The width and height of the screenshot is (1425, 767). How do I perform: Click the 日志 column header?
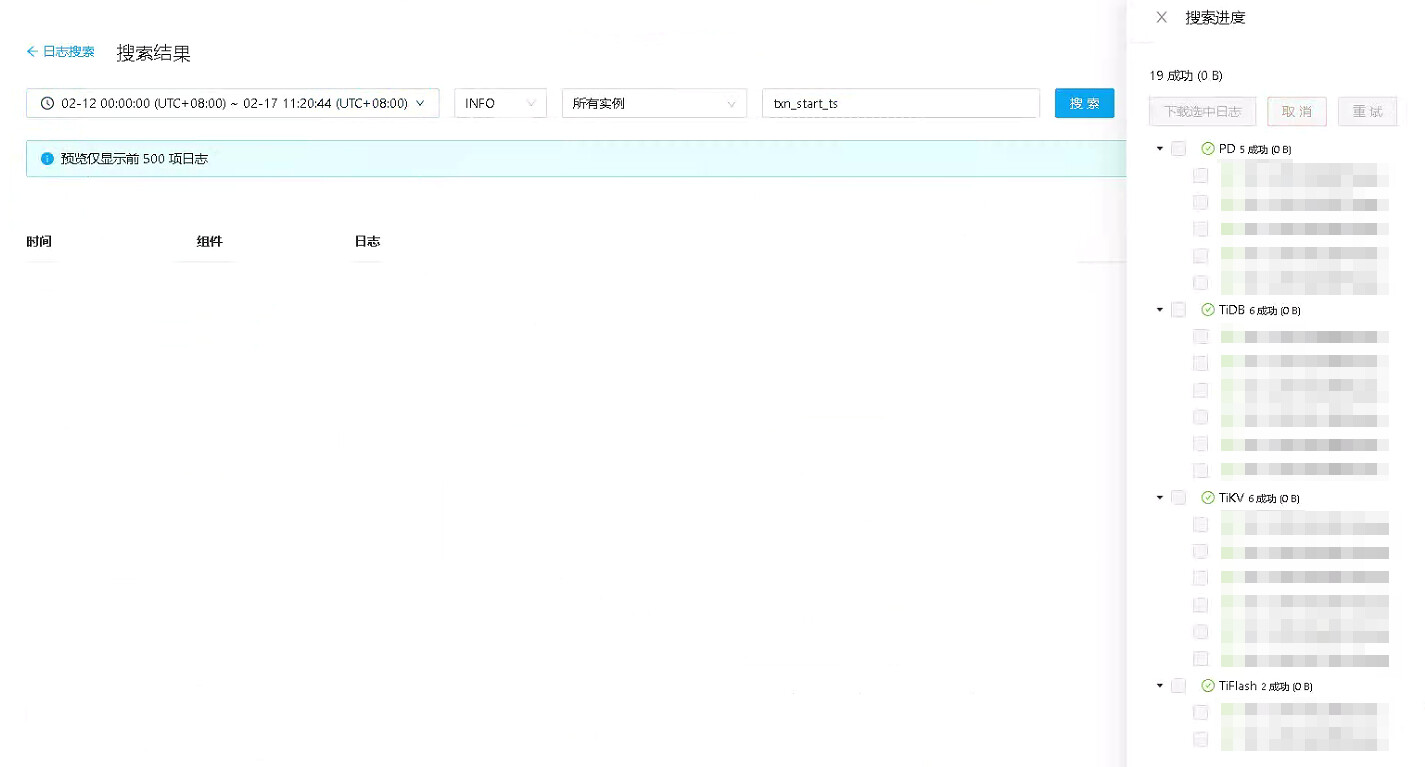[x=367, y=242]
